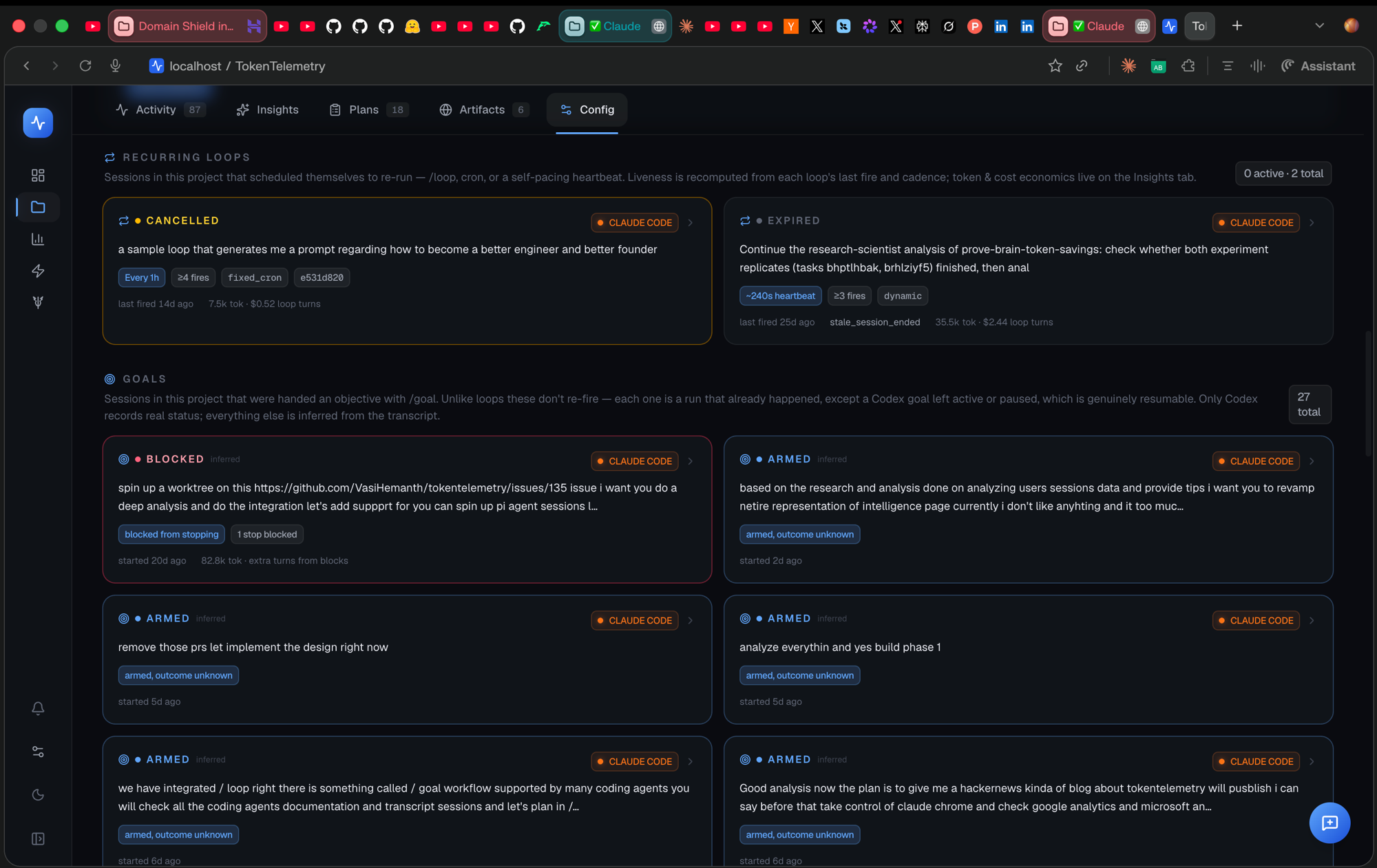Click the ≥4 fires tag

point(193,277)
